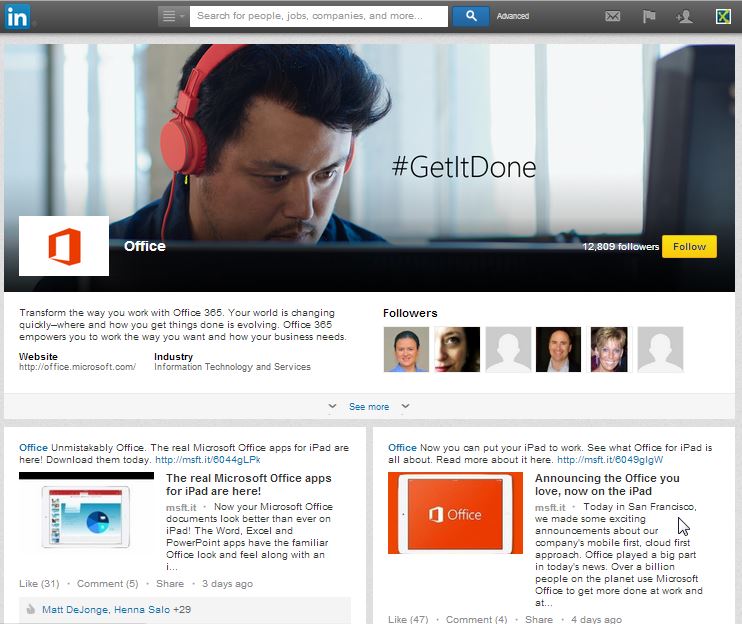The image size is (742, 624).
Task: Open the orange Office iPad thumbnail
Action: (x=455, y=513)
